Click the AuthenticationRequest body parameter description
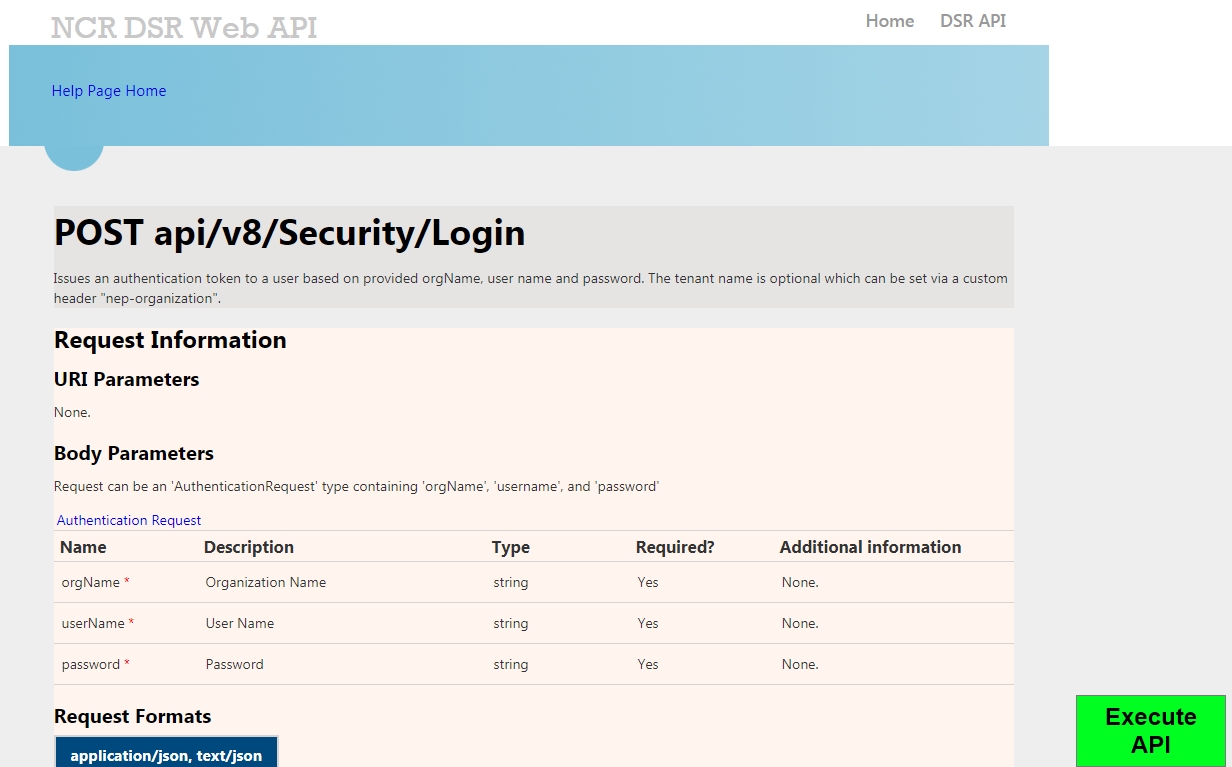The image size is (1232, 767). [356, 487]
